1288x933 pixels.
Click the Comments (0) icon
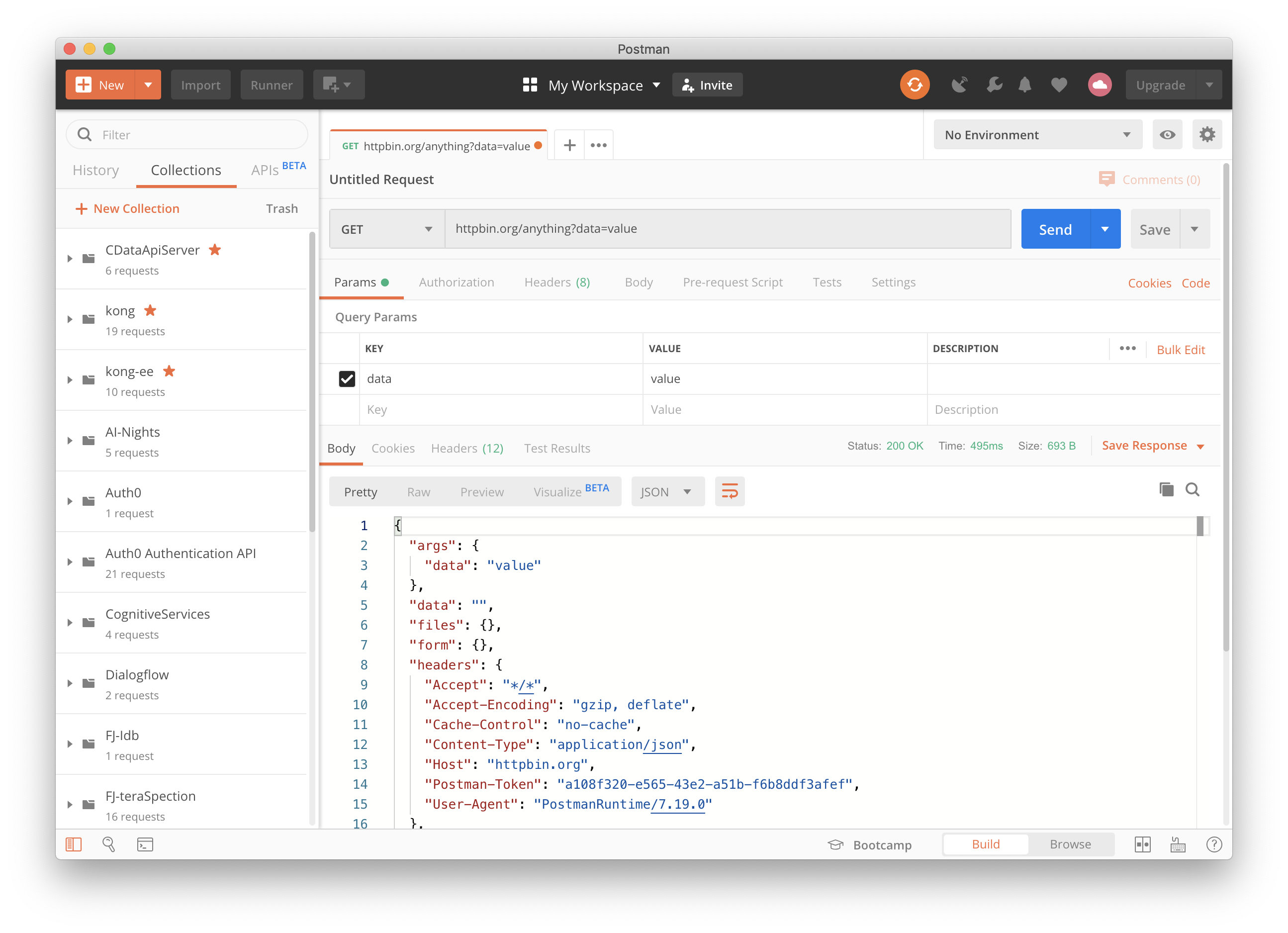pyautogui.click(x=1106, y=180)
